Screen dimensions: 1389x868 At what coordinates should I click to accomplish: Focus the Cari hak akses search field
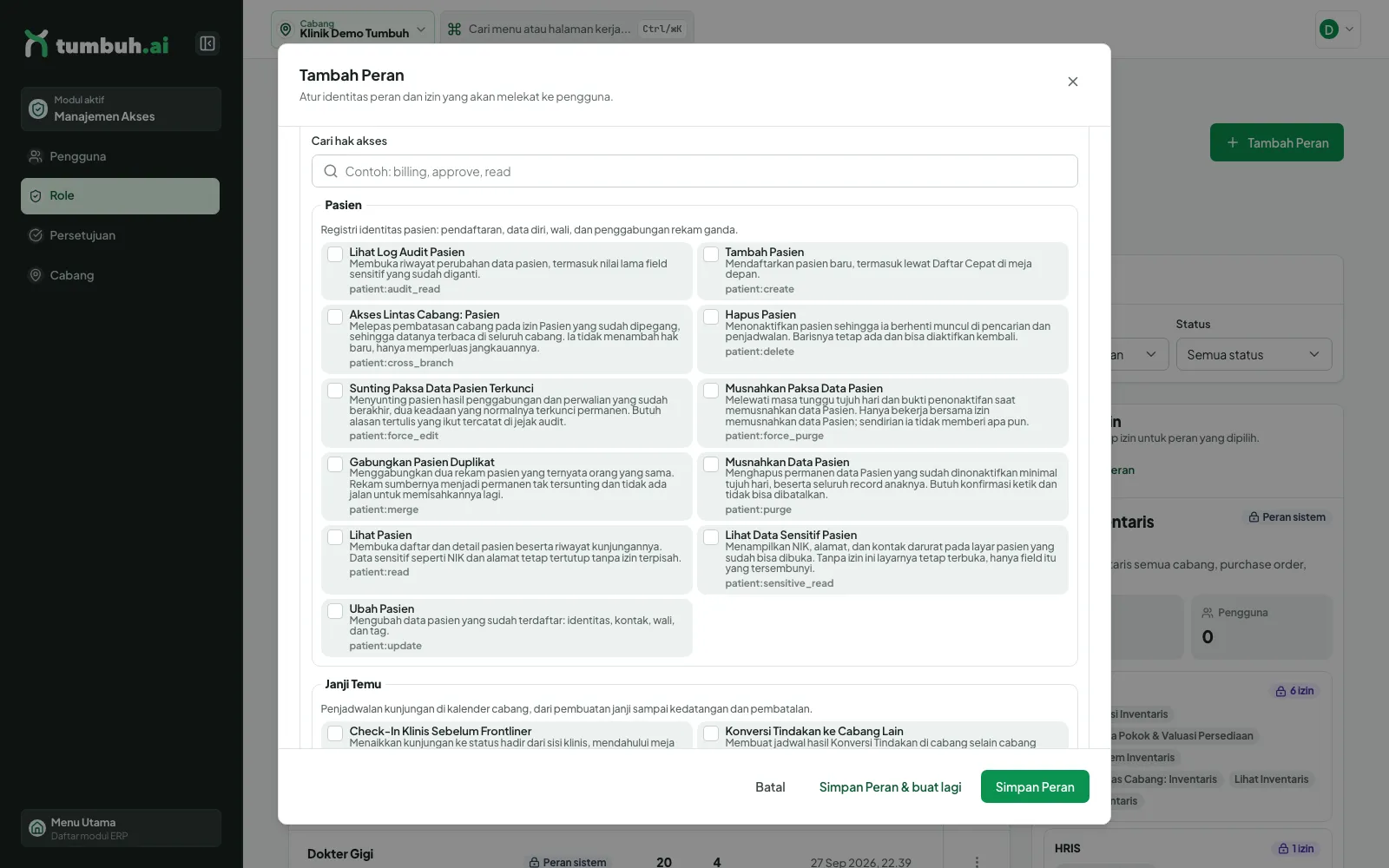[x=694, y=171]
